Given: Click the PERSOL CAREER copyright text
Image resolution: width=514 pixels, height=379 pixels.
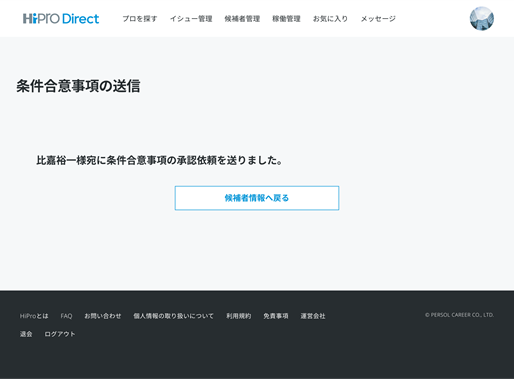Looking at the screenshot, I should click(x=459, y=315).
